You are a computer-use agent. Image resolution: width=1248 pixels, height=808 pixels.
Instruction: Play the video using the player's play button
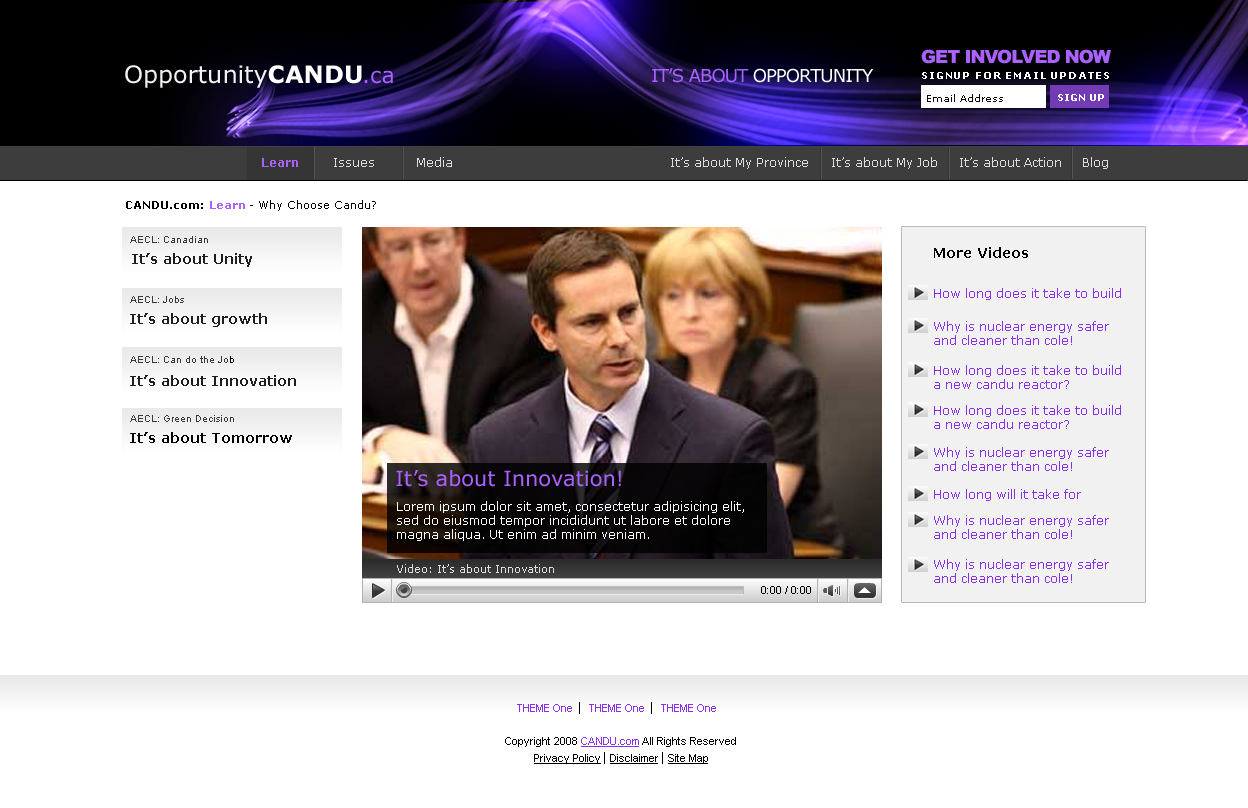click(x=377, y=590)
